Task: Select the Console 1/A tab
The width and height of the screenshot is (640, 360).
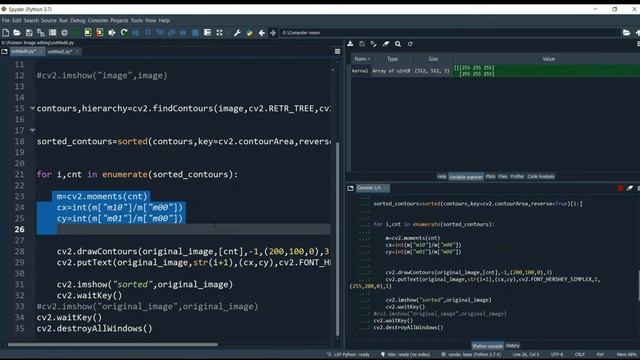Action: pyautogui.click(x=372, y=188)
